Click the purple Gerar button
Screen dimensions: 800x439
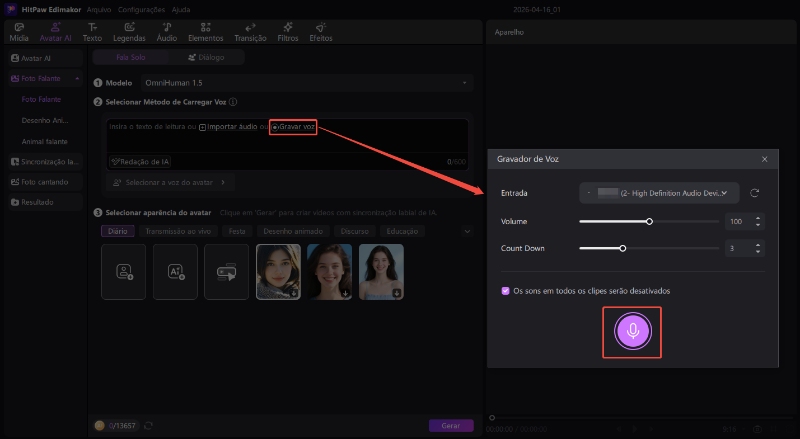[x=450, y=425]
